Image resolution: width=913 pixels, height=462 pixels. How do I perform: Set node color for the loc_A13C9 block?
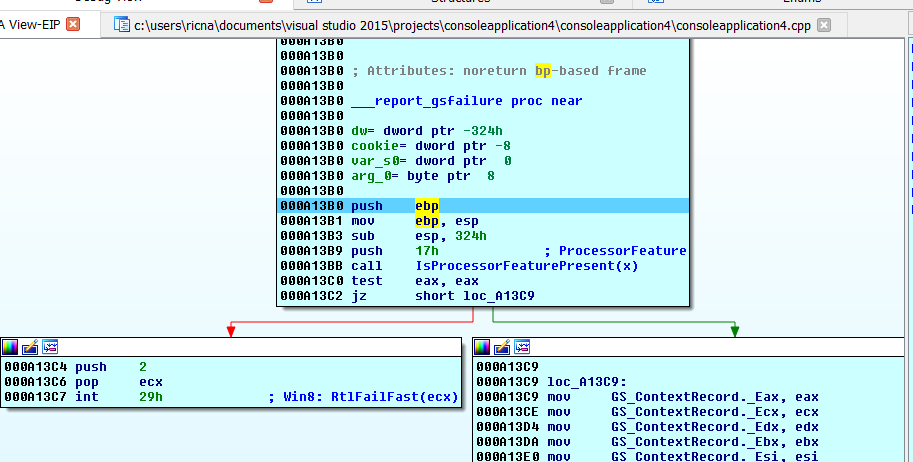pyautogui.click(x=483, y=347)
